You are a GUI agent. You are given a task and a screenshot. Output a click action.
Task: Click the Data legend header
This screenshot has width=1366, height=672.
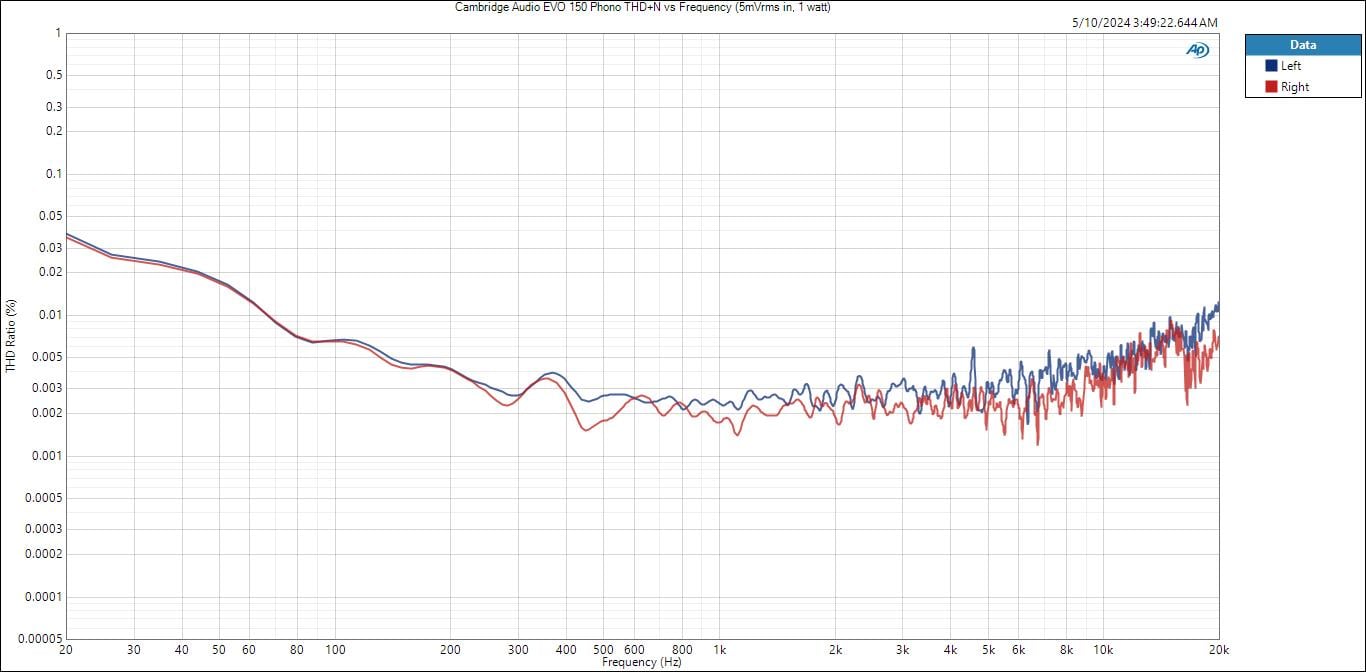click(x=1302, y=45)
